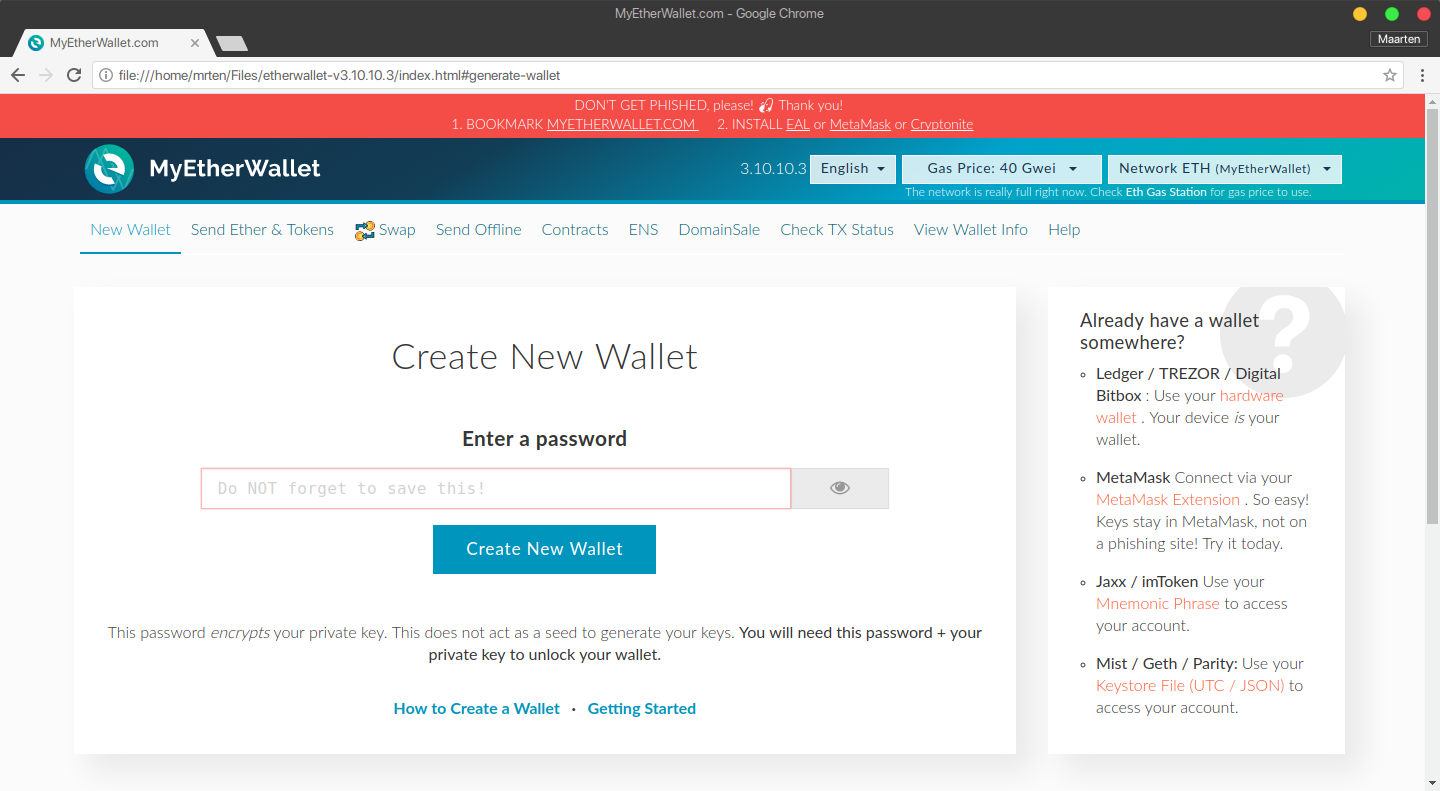Click the MyEtherWallet logo icon
The image size is (1440, 791).
coord(109,169)
